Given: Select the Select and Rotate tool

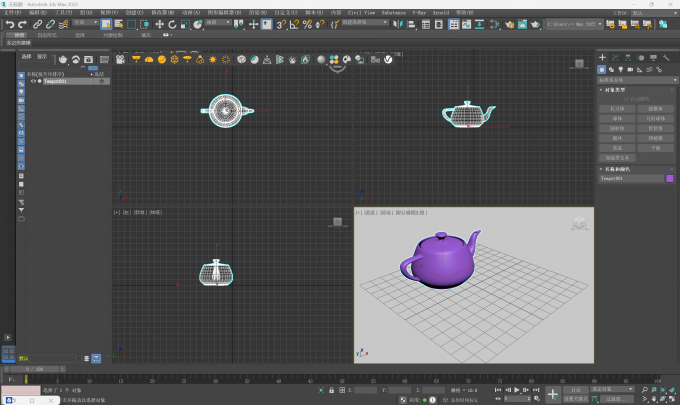Looking at the screenshot, I should 172,24.
